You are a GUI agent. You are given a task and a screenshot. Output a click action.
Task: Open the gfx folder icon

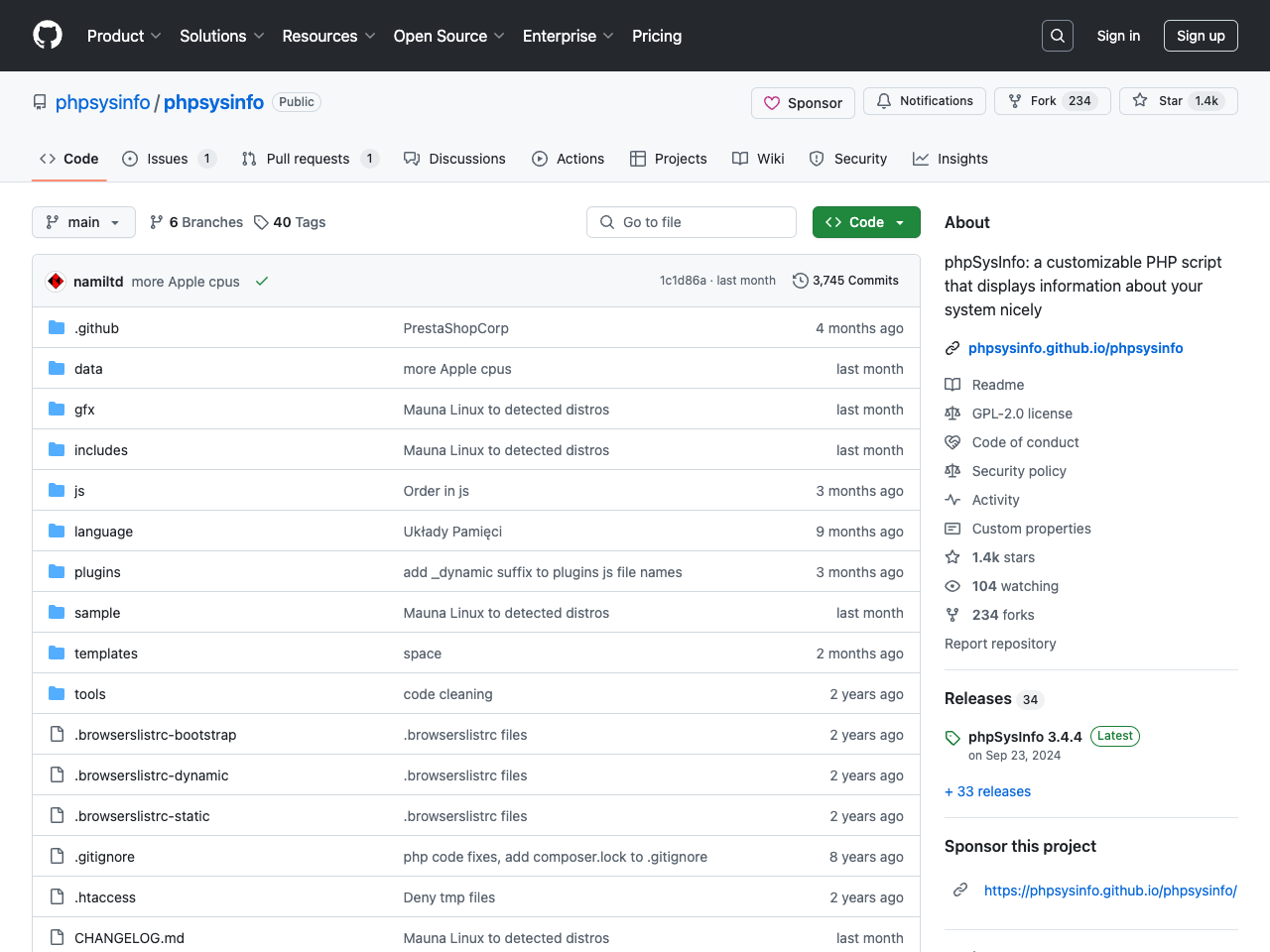tap(57, 410)
